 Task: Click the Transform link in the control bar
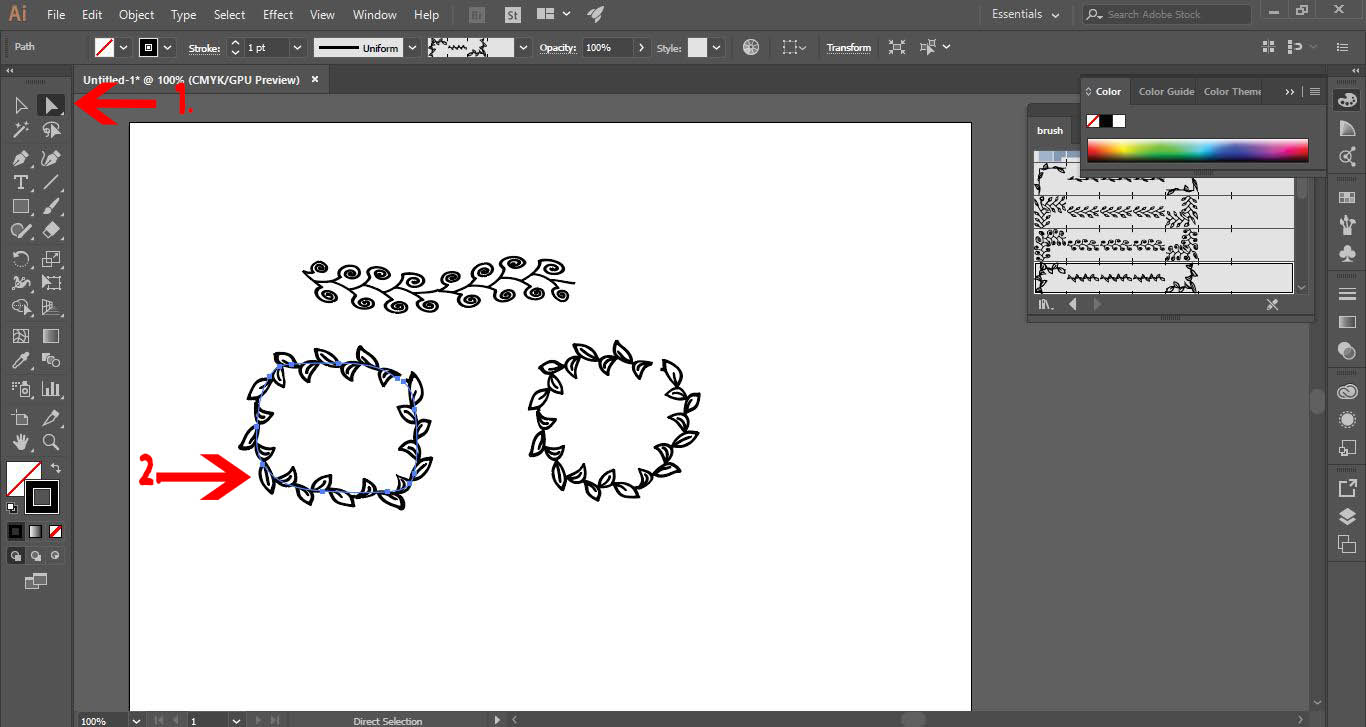848,47
